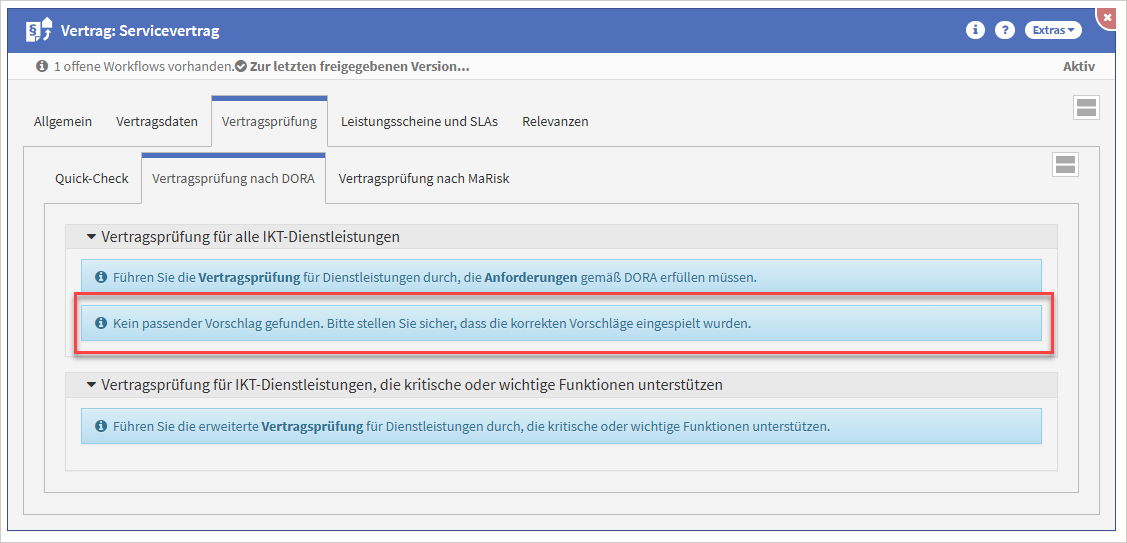The width and height of the screenshot is (1127, 543).
Task: Click info icon in 'Kein passender Vorschlag' message
Action: 100,324
